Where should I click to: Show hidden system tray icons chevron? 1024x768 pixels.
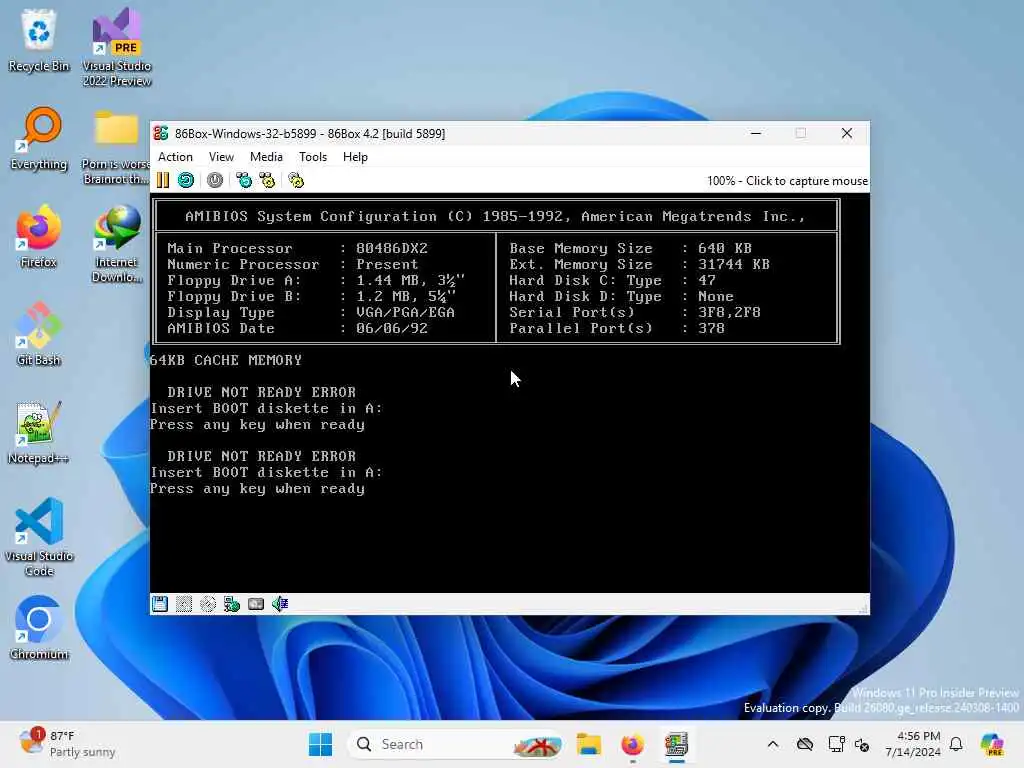[773, 744]
